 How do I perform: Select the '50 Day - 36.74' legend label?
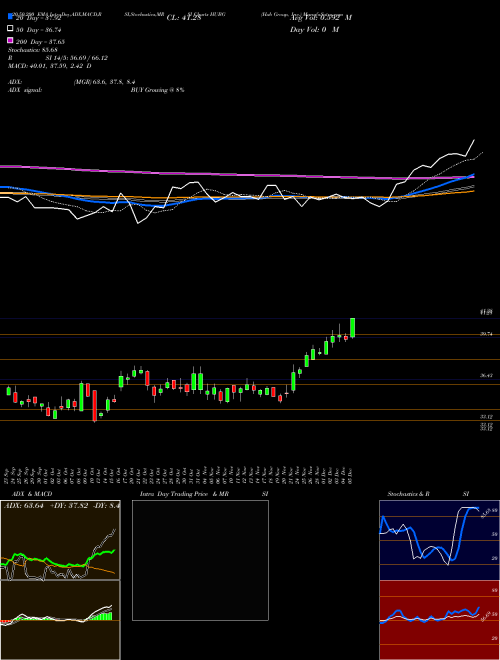click(38, 30)
